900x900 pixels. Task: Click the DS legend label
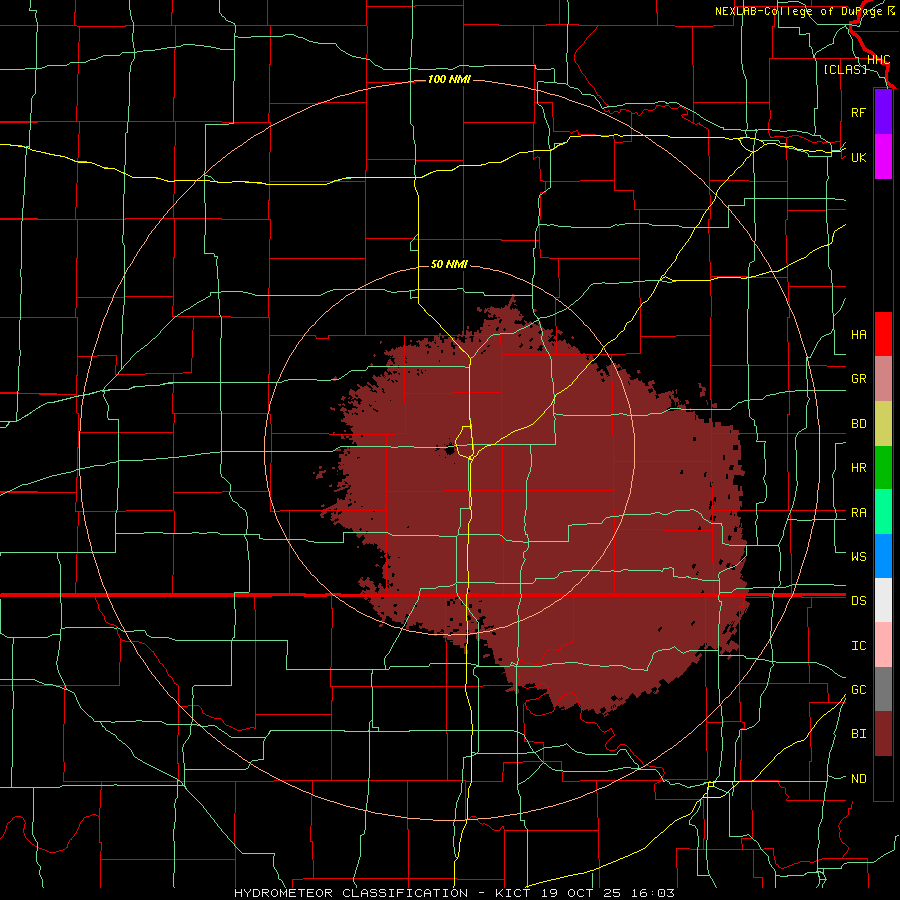coord(858,601)
